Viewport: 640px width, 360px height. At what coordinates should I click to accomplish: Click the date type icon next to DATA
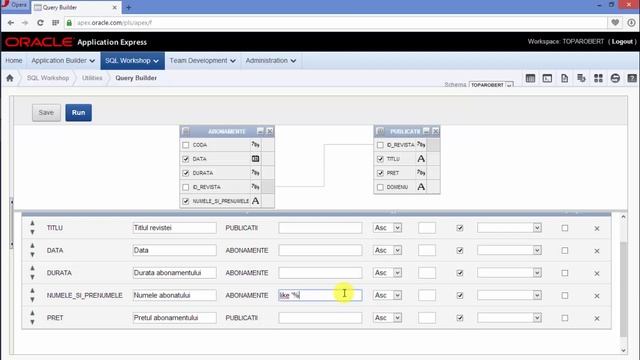256,159
